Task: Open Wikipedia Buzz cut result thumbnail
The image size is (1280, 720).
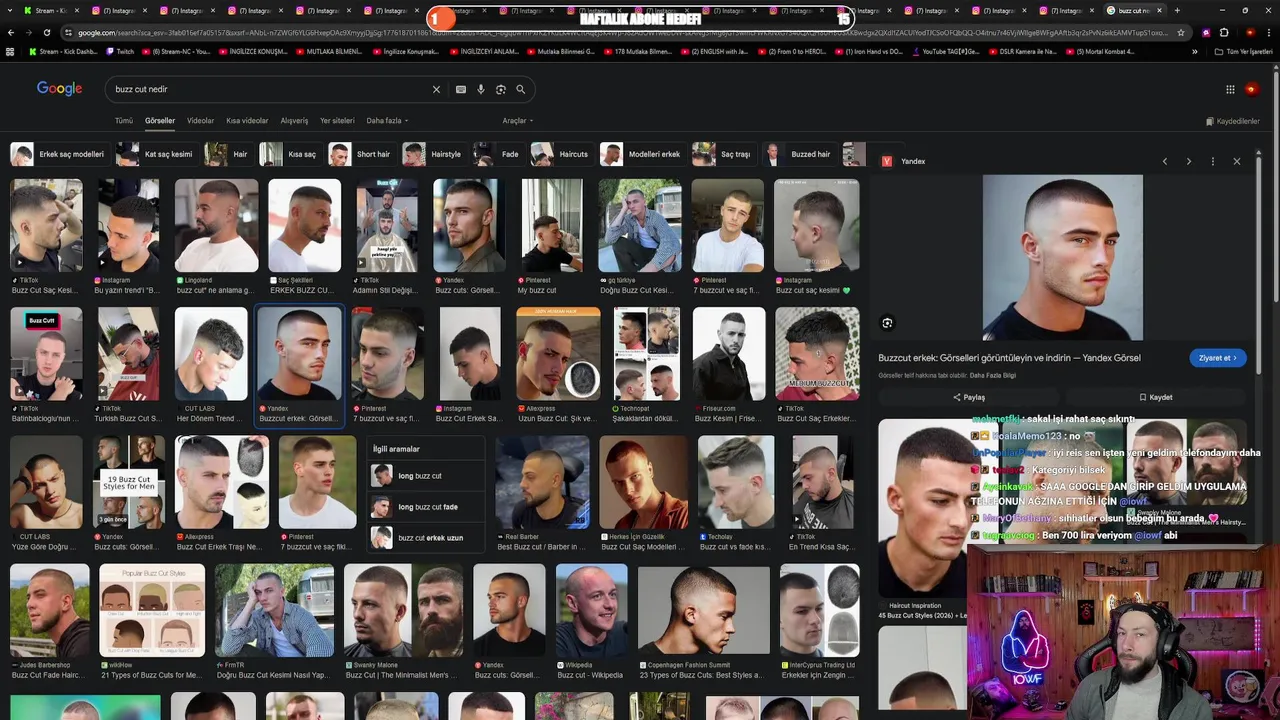Action: [592, 610]
